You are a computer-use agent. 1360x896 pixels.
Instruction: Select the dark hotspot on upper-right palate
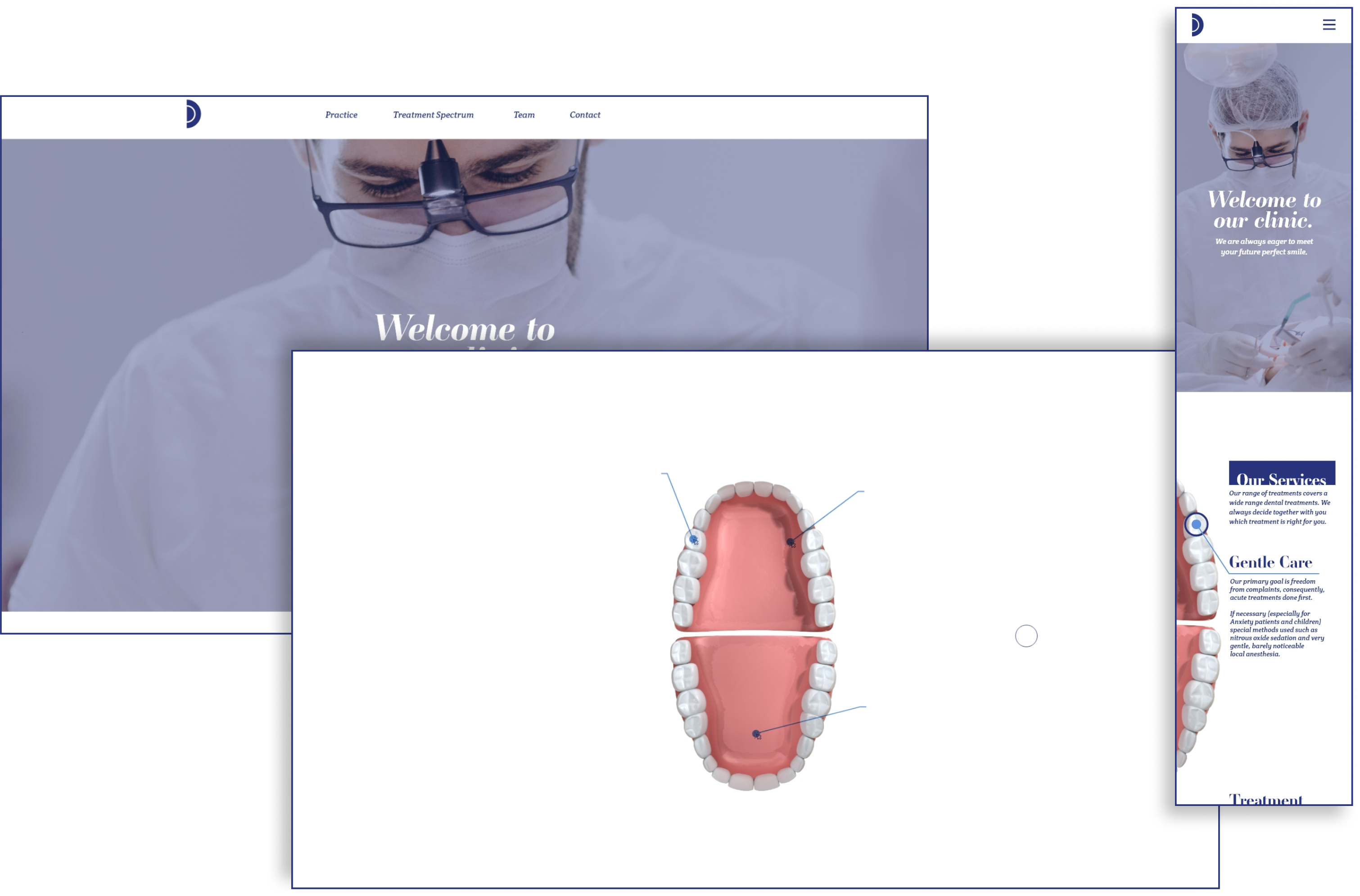[790, 542]
